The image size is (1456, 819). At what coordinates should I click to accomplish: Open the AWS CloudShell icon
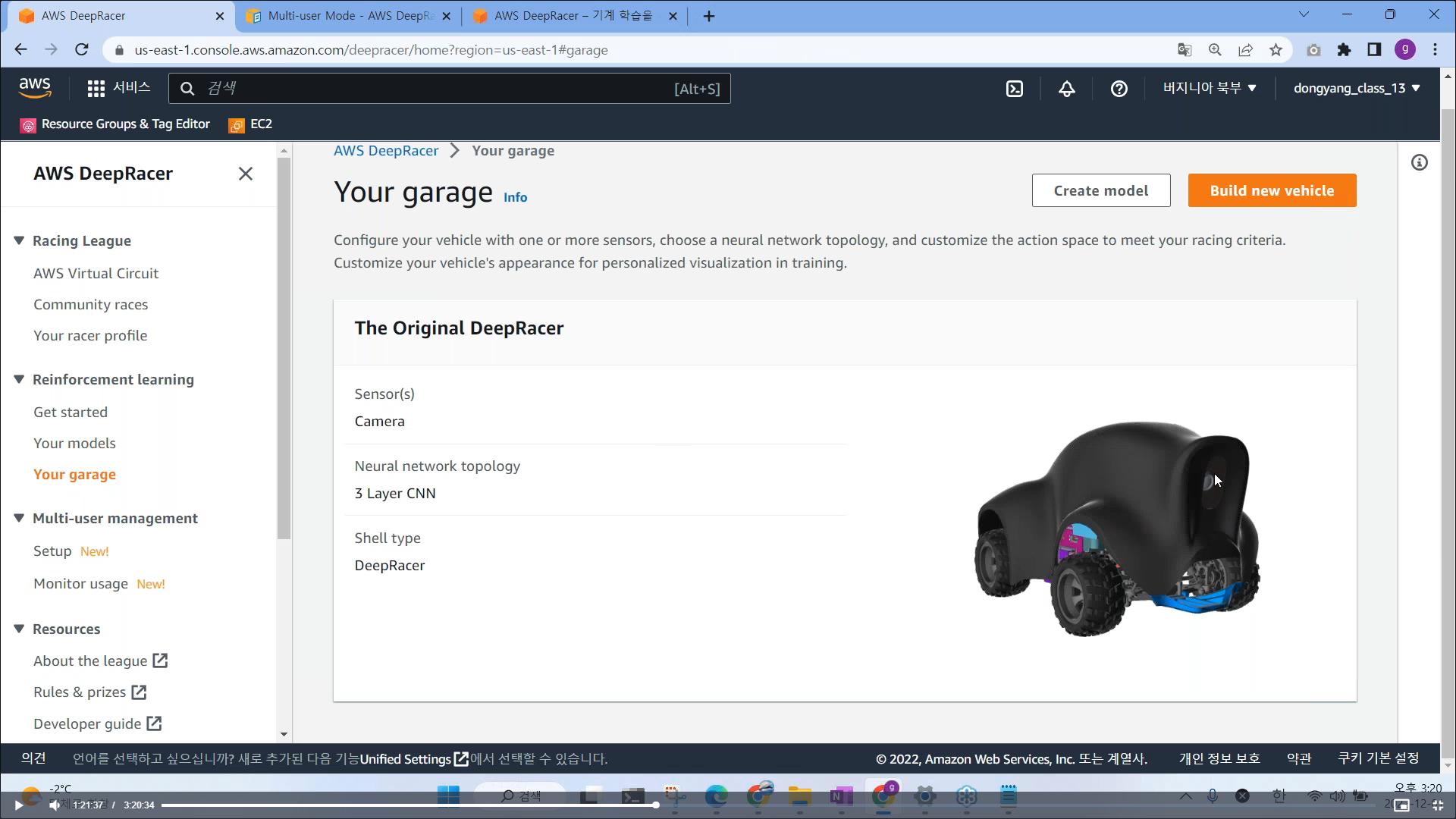(x=1014, y=89)
